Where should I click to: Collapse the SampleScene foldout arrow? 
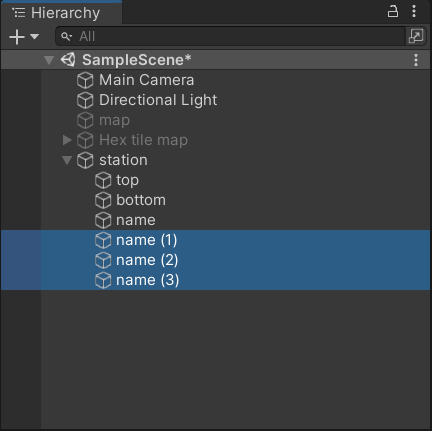pos(49,60)
